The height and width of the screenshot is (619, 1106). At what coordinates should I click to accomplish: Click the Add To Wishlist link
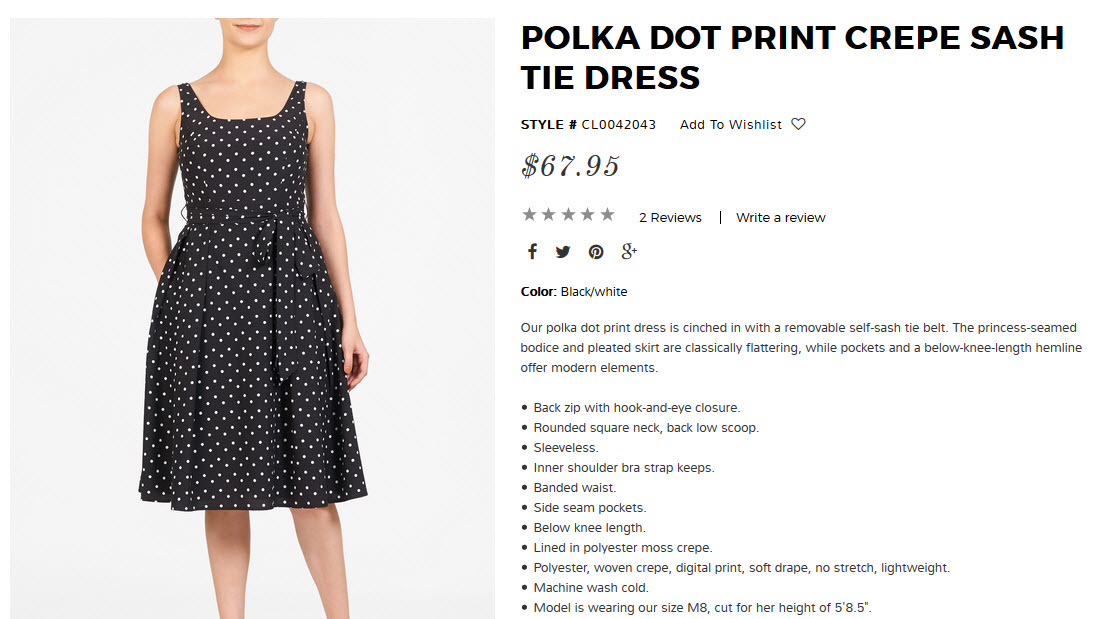731,125
